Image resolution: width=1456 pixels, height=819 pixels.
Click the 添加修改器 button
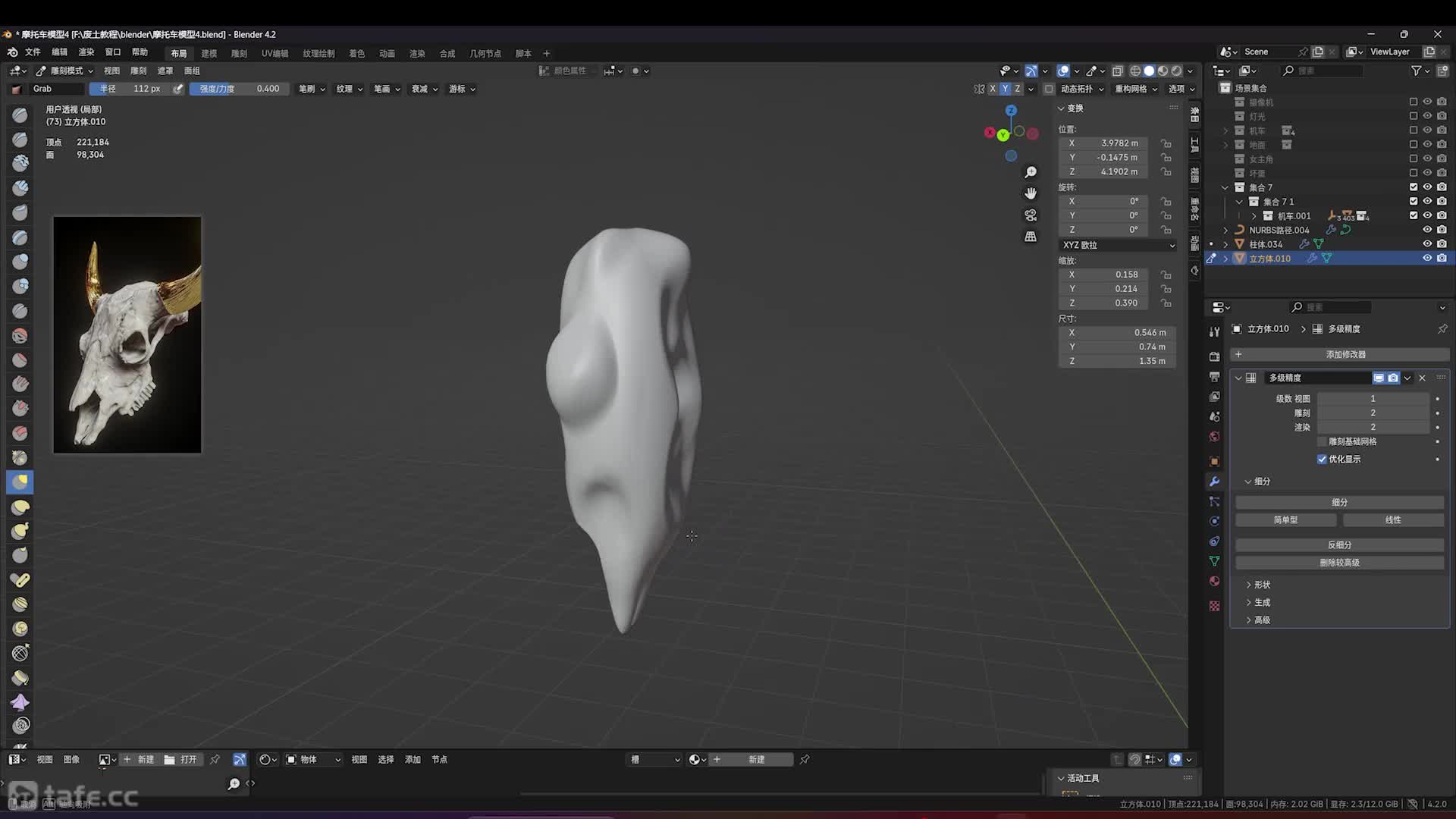1340,354
